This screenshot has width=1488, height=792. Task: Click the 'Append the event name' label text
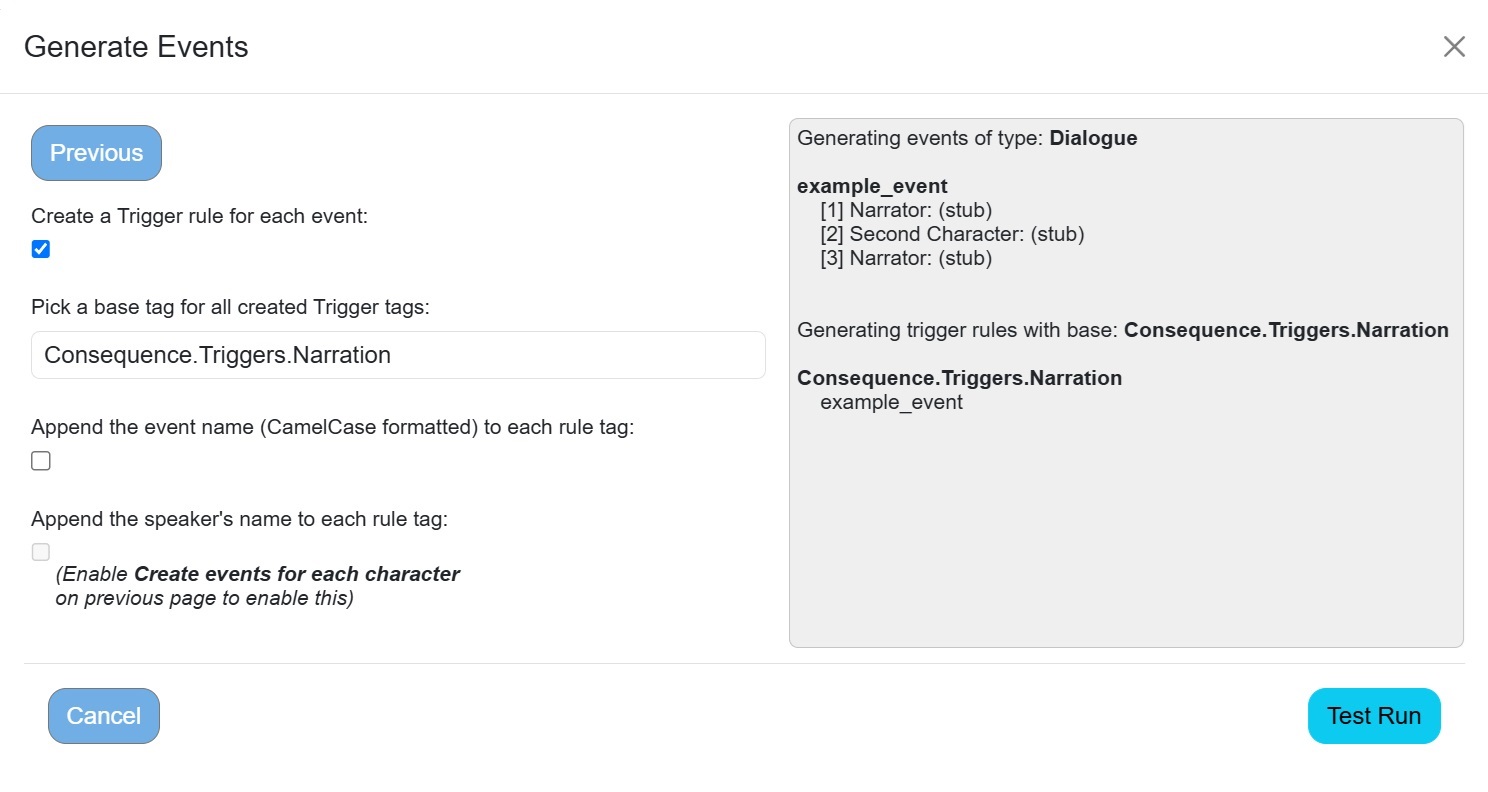tap(333, 427)
